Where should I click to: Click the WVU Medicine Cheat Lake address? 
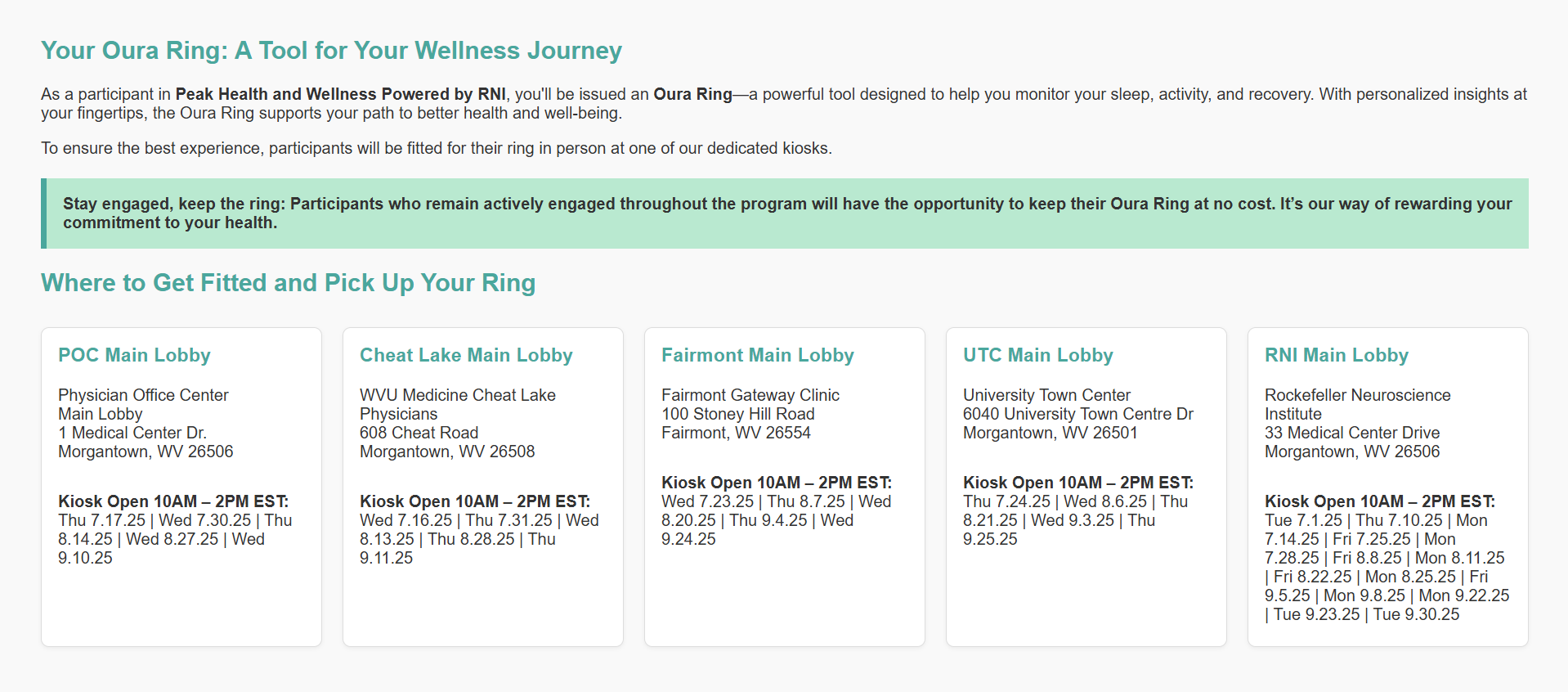(x=457, y=423)
